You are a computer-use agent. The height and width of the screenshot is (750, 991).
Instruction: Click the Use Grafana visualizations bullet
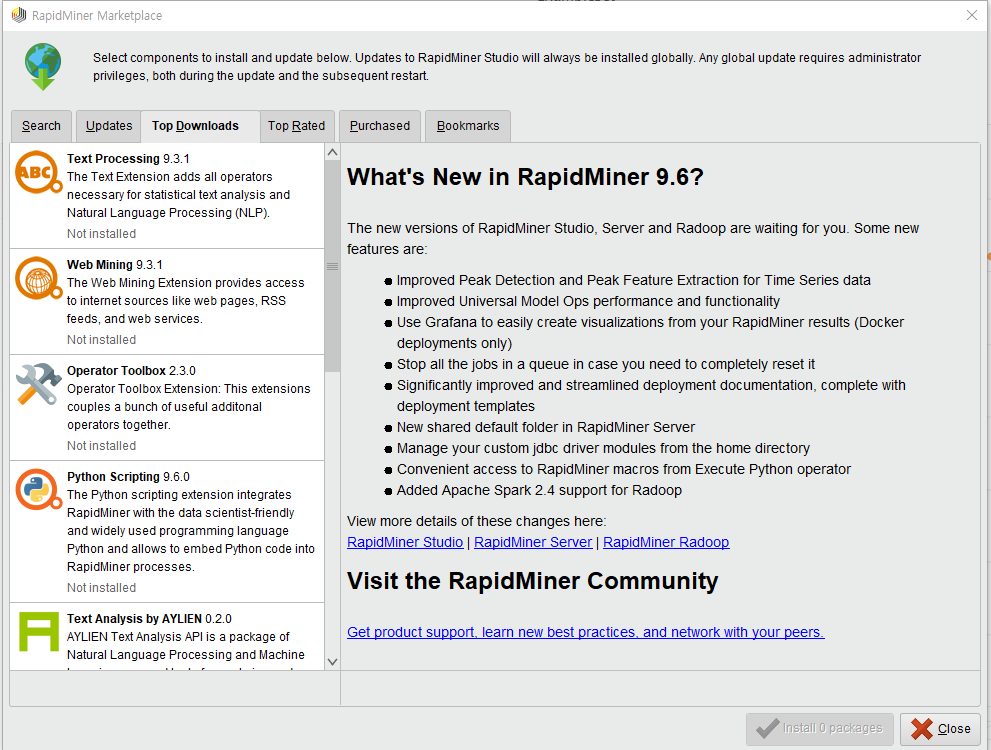pyautogui.click(x=650, y=332)
